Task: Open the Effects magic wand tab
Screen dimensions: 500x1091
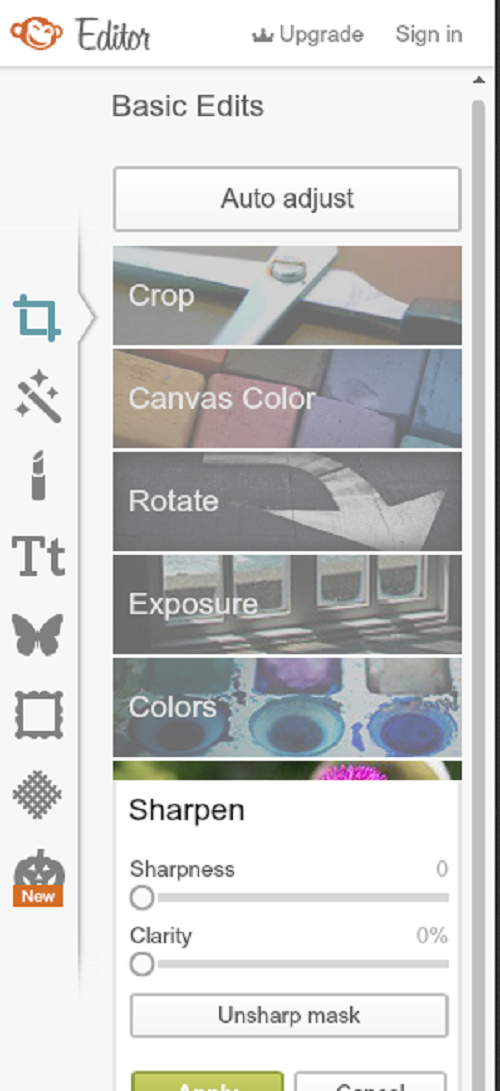Action: (39, 396)
